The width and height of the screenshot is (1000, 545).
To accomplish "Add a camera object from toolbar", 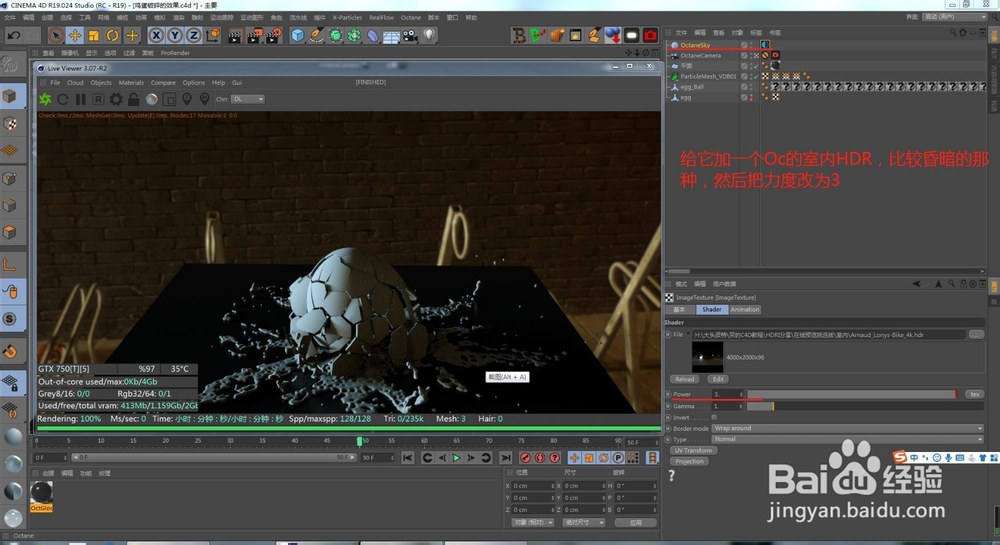I will coord(410,36).
